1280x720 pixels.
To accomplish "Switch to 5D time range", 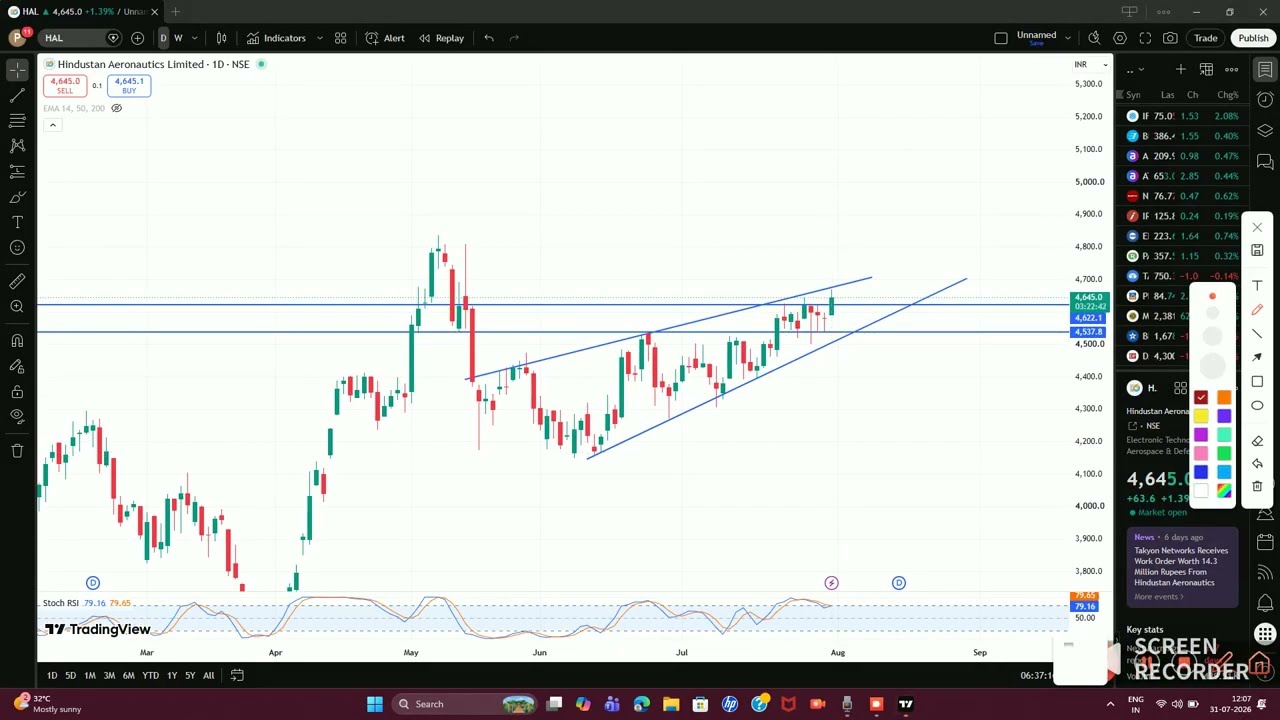I will coord(70,676).
